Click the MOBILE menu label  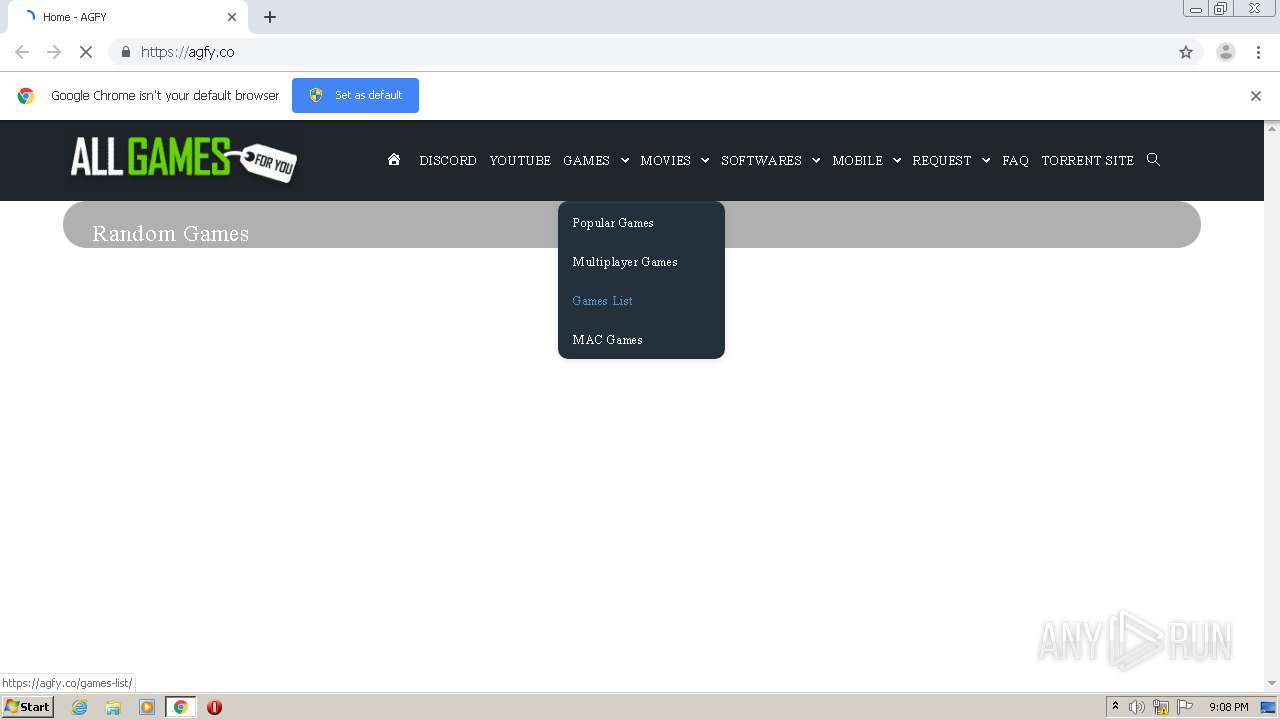[x=857, y=160]
